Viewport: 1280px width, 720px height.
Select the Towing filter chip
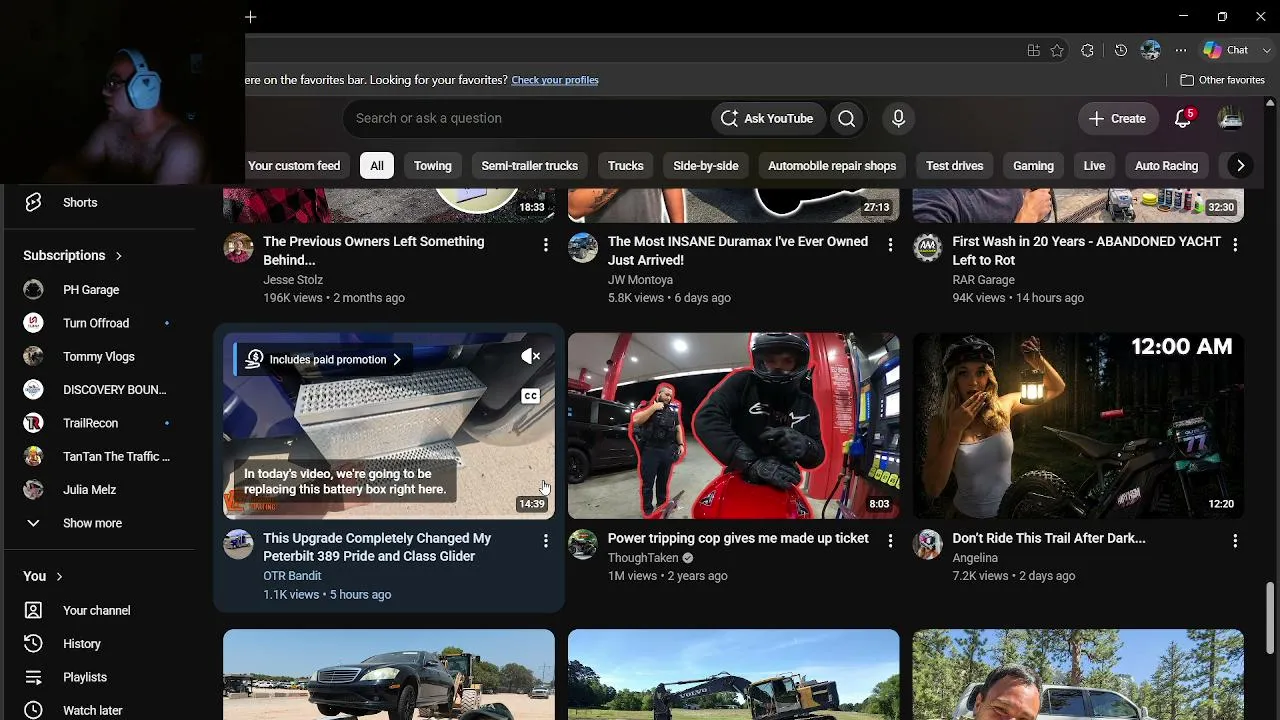[433, 166]
